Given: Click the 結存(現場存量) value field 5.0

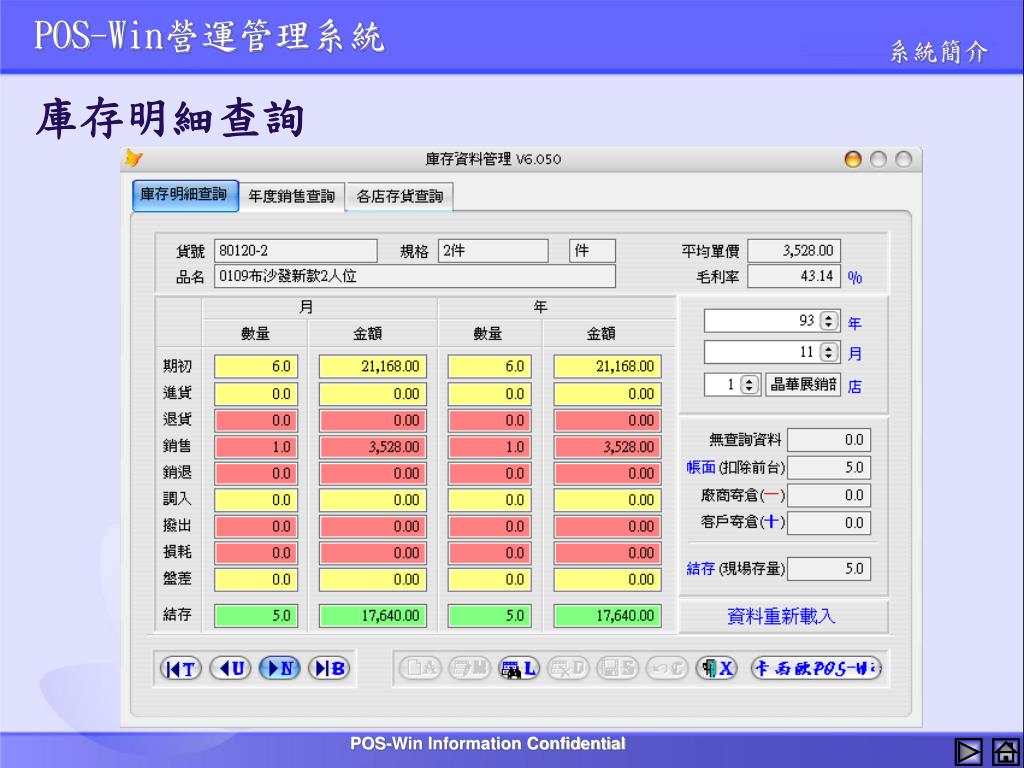Looking at the screenshot, I should click(x=829, y=569).
